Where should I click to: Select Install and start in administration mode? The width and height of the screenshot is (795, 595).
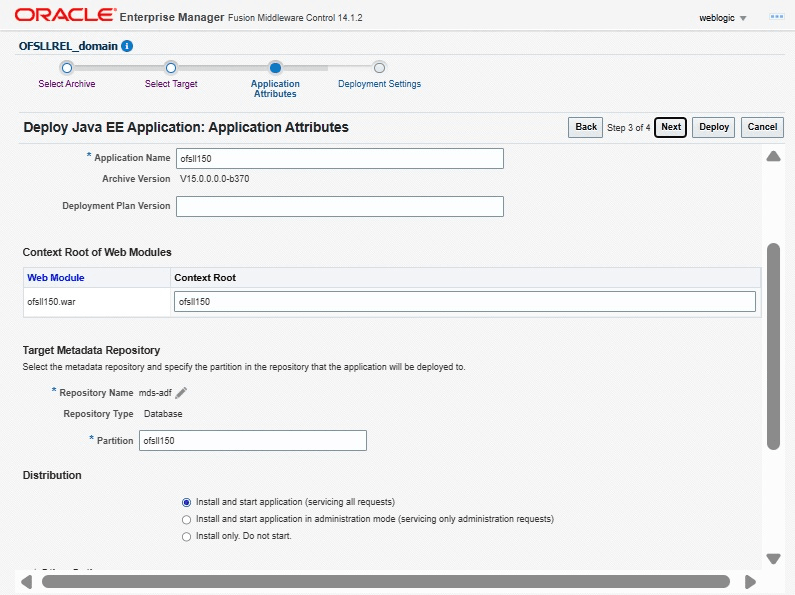(187, 519)
